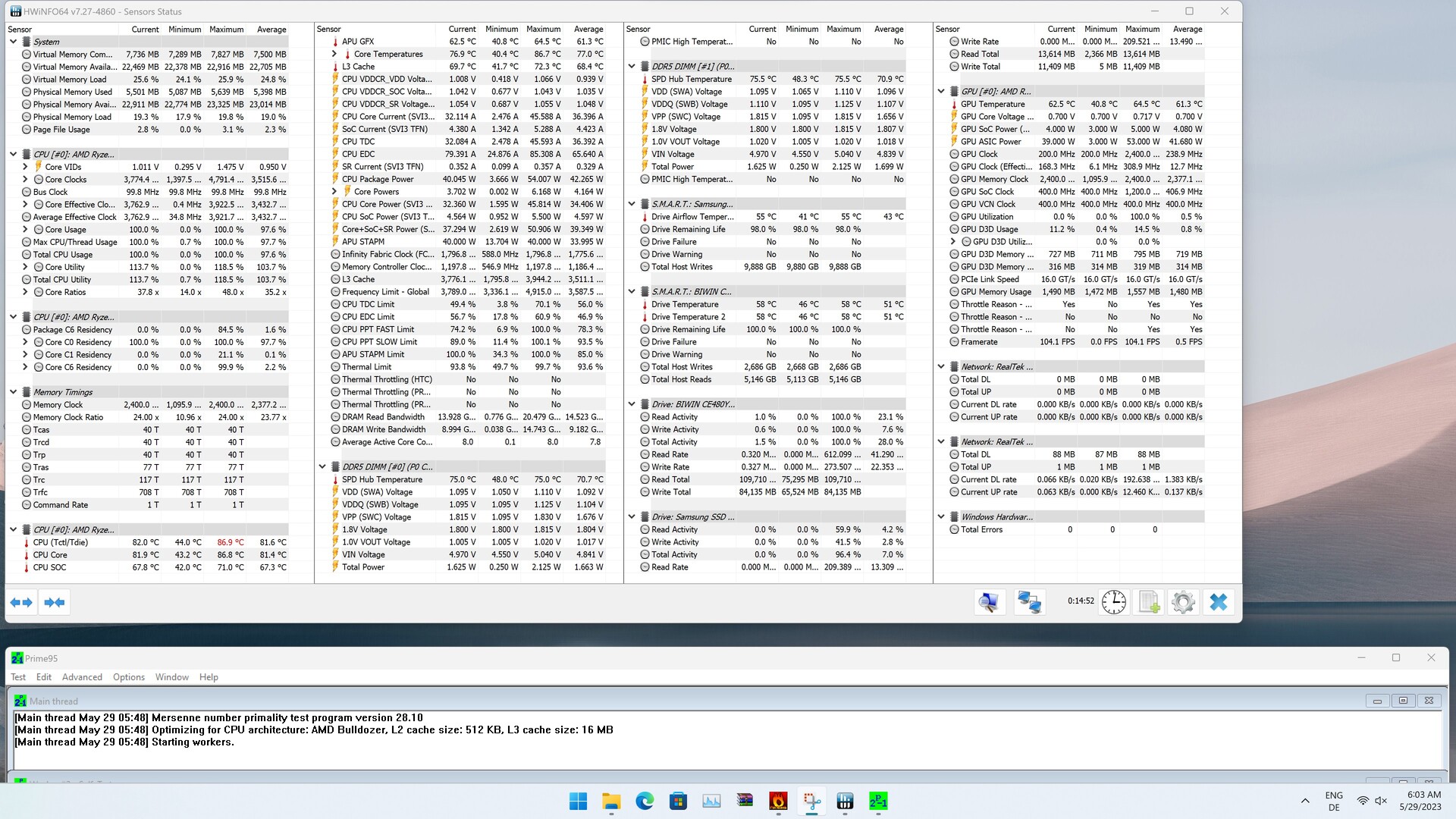1456x819 pixels.
Task: Collapse the Memory Timings group
Action: pos(13,392)
